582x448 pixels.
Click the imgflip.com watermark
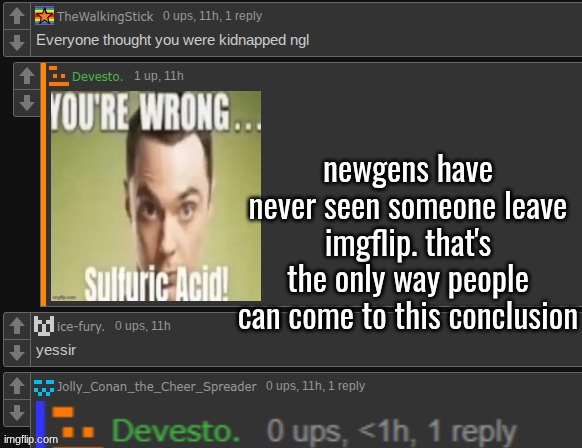click(x=31, y=440)
